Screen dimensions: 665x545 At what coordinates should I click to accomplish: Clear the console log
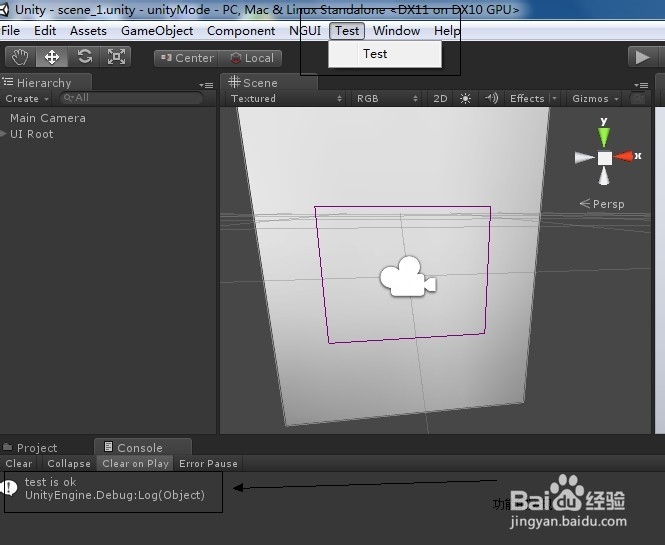19,464
